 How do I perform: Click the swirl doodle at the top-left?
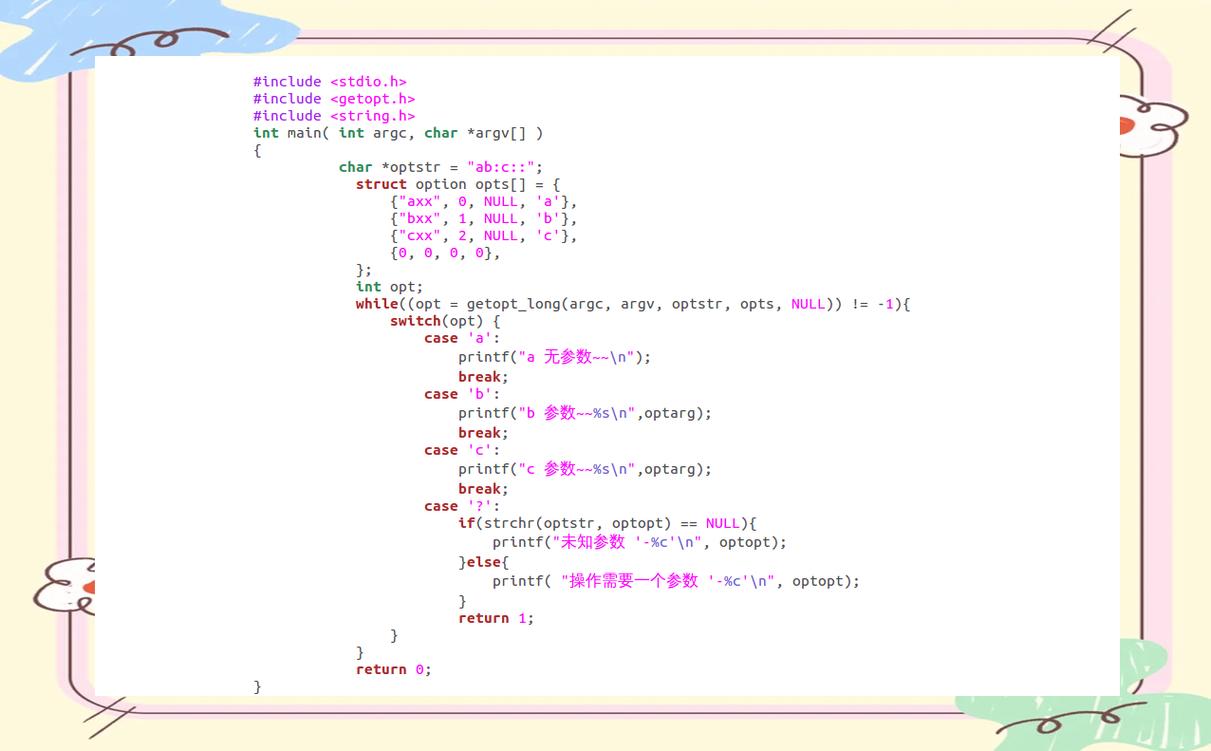pyautogui.click(x=150, y=42)
